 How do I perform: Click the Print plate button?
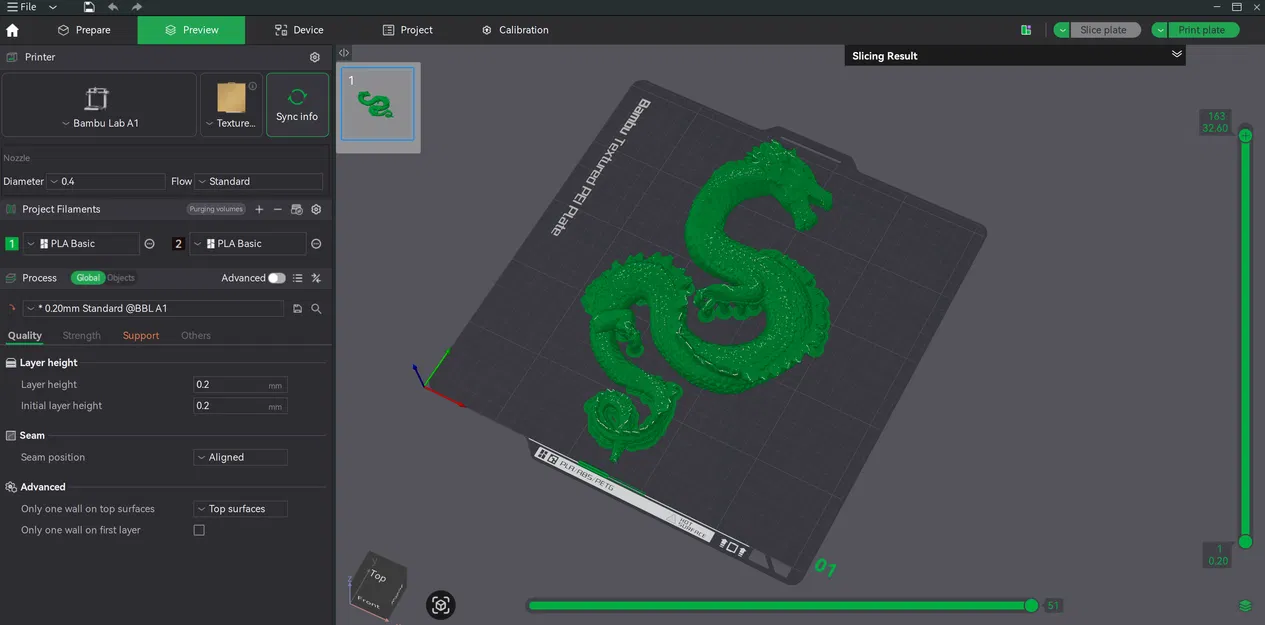click(1203, 30)
